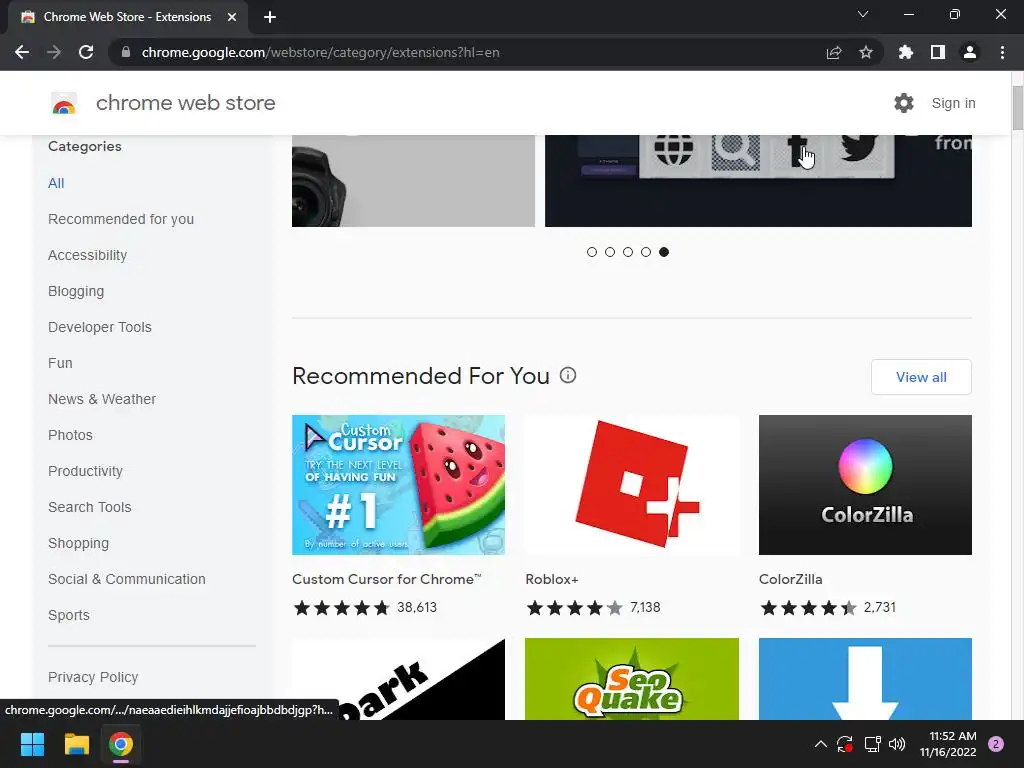Viewport: 1024px width, 768px height.
Task: Select the Developer Tools category
Action: tap(100, 327)
